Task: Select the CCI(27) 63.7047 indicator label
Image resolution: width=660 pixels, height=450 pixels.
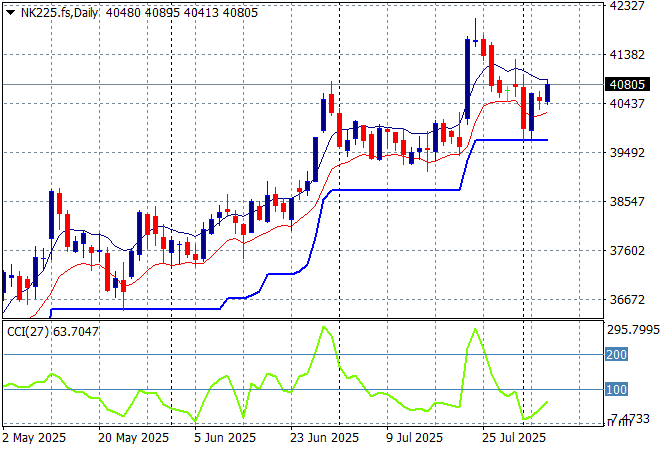Action: click(x=53, y=332)
